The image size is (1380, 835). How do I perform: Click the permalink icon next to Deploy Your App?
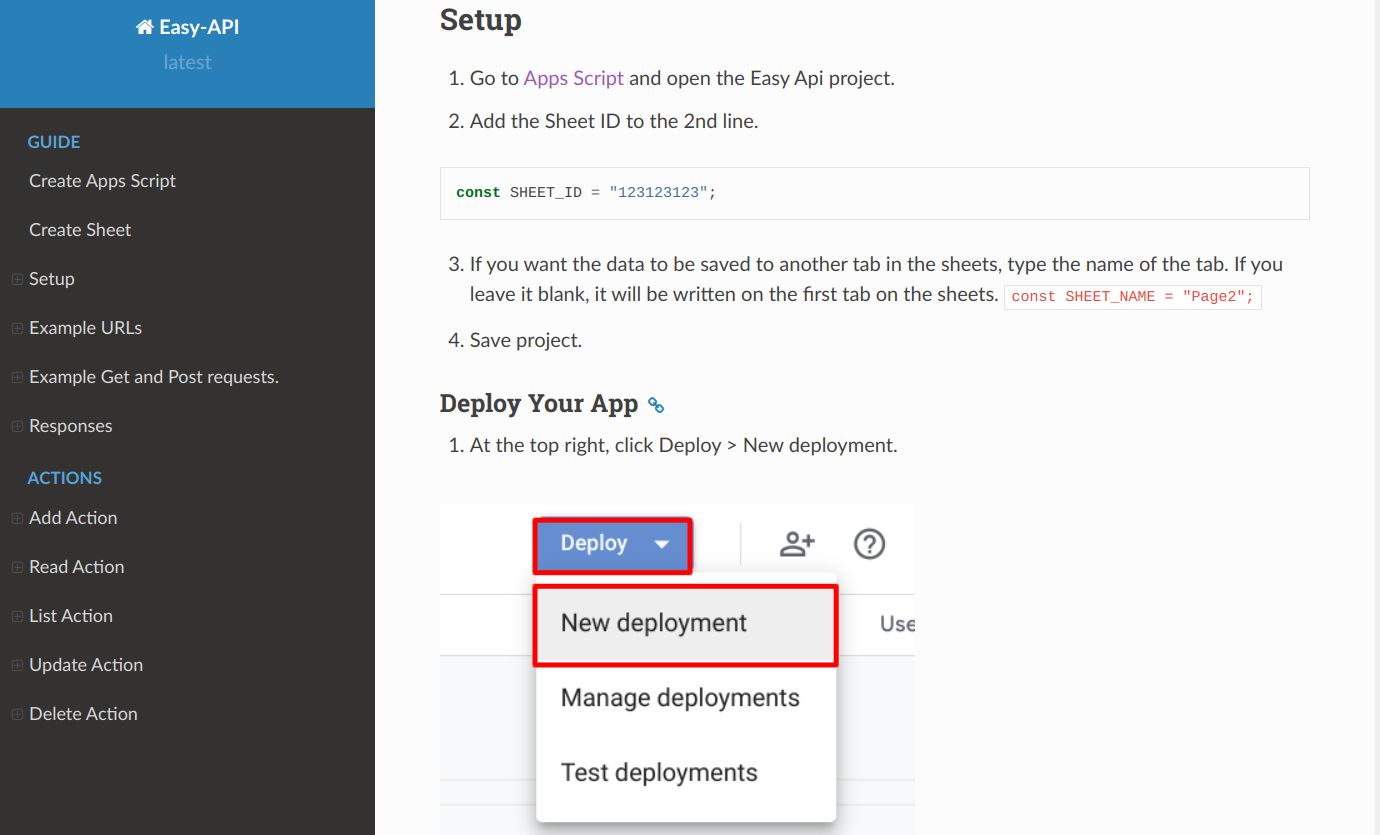pyautogui.click(x=656, y=405)
